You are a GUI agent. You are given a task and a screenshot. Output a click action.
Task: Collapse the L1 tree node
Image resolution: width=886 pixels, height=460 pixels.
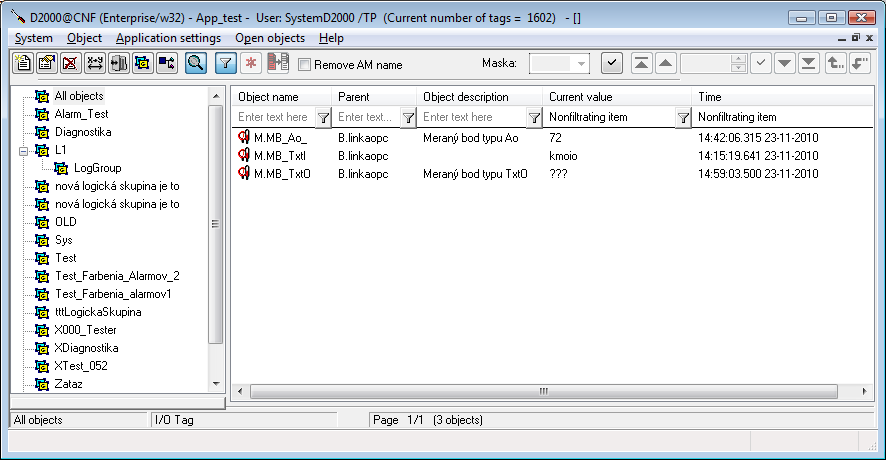pyautogui.click(x=21, y=150)
